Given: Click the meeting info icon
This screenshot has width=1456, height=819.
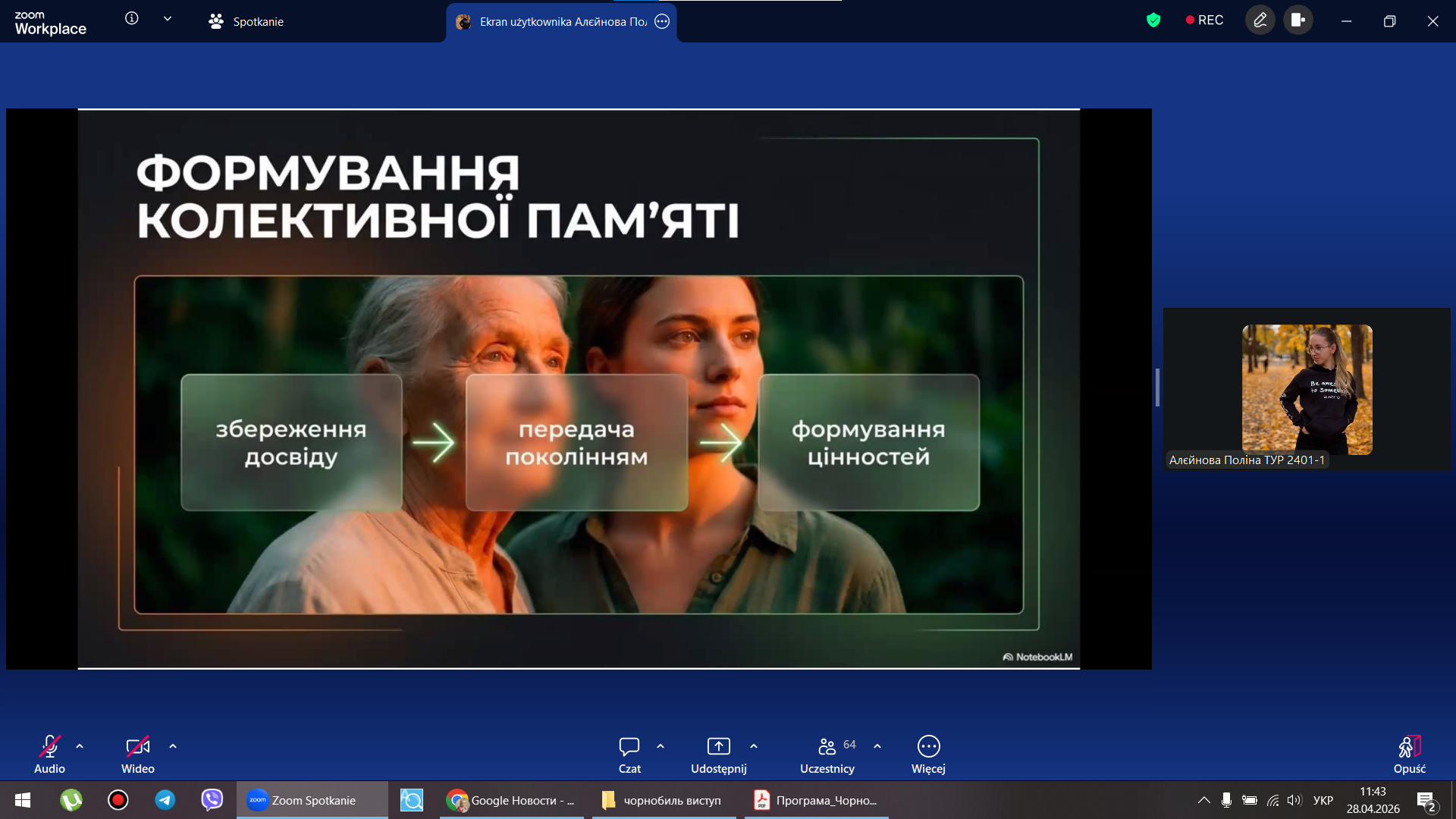Looking at the screenshot, I should (x=132, y=19).
